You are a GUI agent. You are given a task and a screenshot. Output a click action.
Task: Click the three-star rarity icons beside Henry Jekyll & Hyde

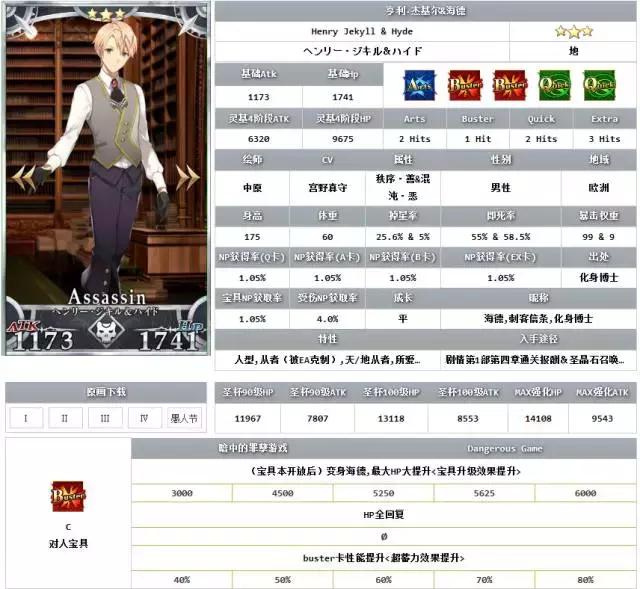[573, 31]
